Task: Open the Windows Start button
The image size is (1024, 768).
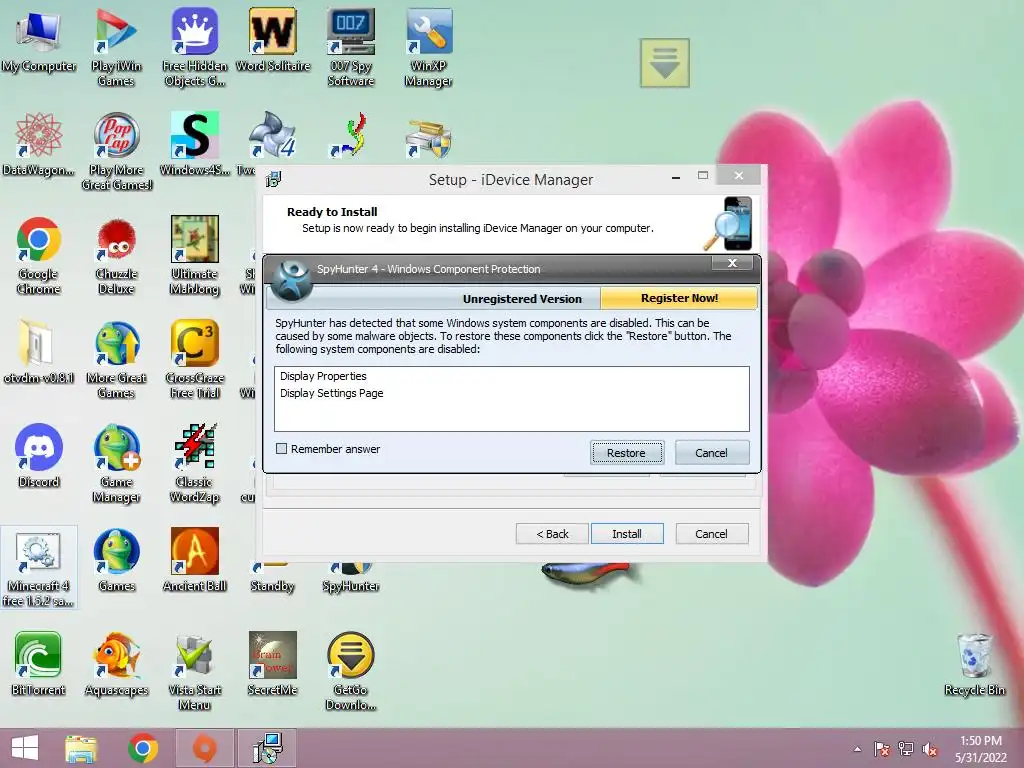Action: click(25, 748)
